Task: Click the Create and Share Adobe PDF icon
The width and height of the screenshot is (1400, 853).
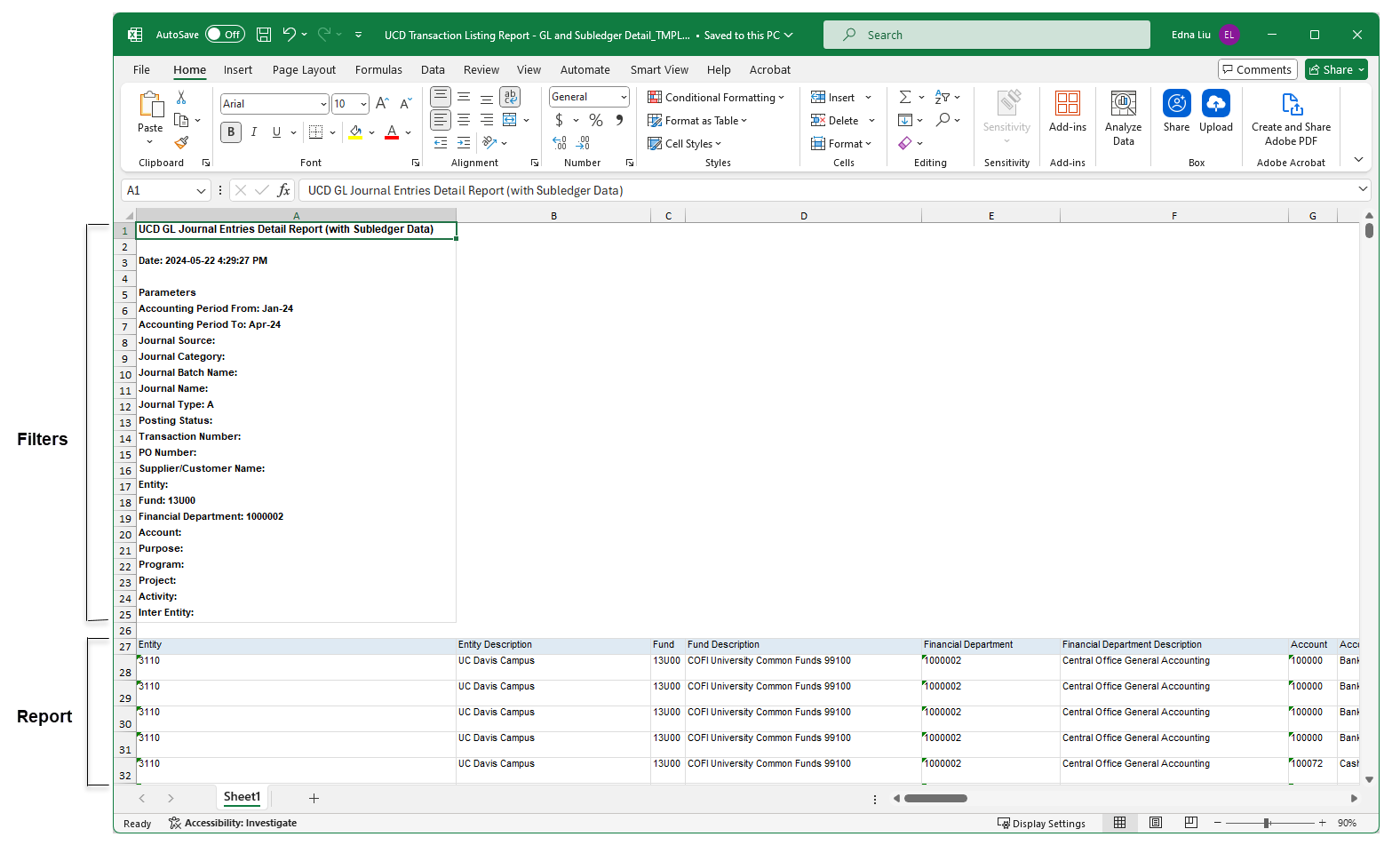Action: [x=1291, y=104]
